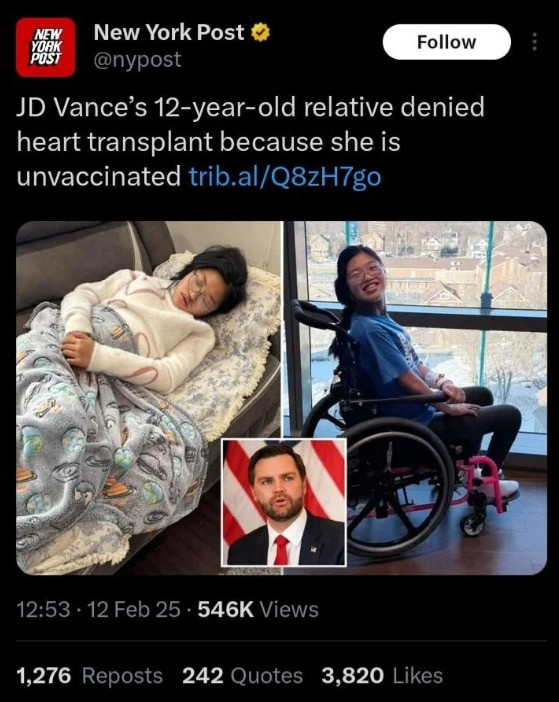
Task: Open the New York Post profile avatar
Action: click(46, 47)
